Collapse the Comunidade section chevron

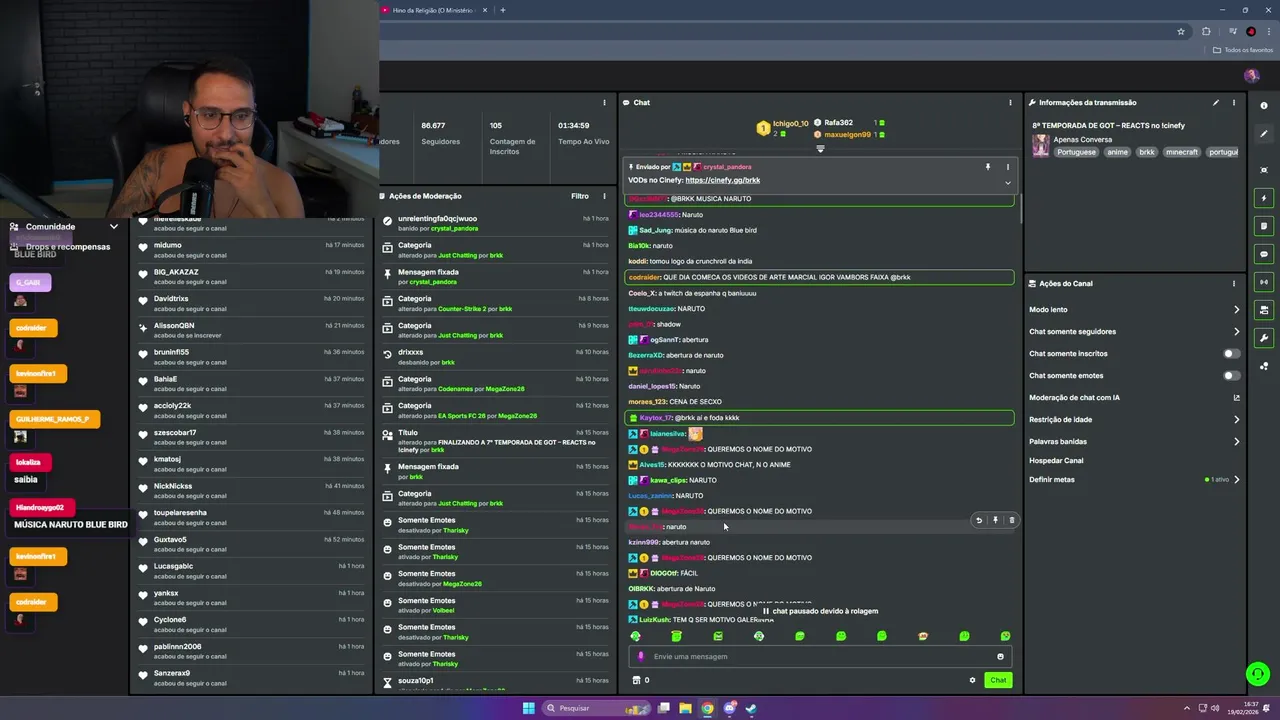point(114,227)
